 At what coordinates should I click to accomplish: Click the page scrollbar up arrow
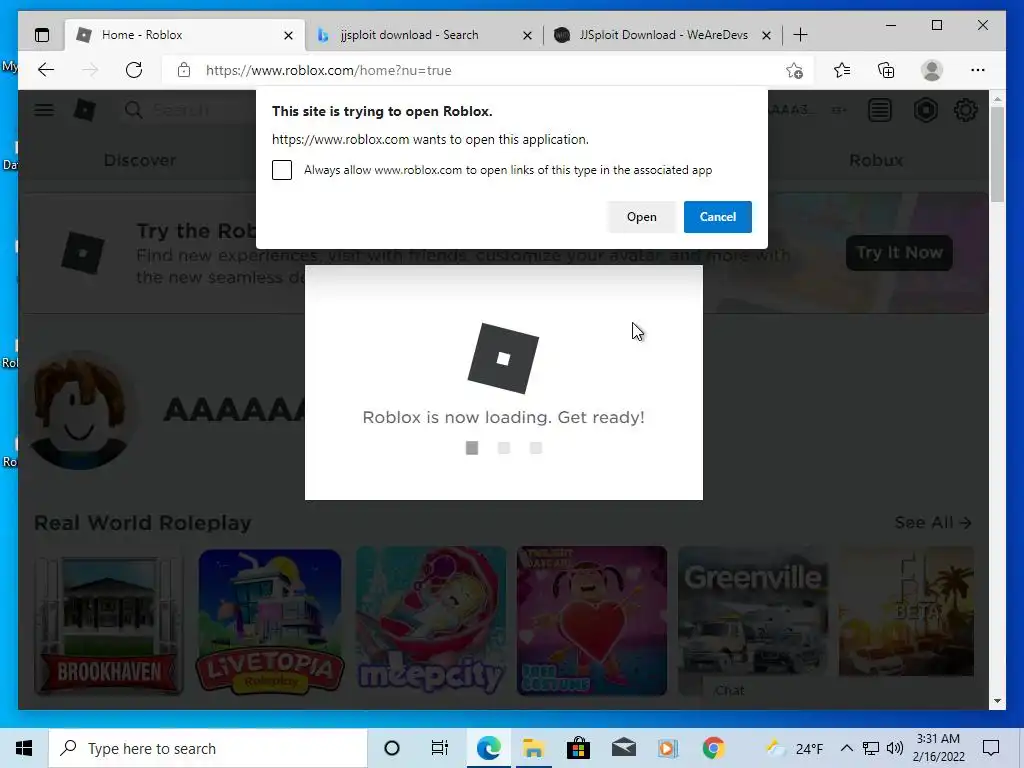click(x=997, y=99)
